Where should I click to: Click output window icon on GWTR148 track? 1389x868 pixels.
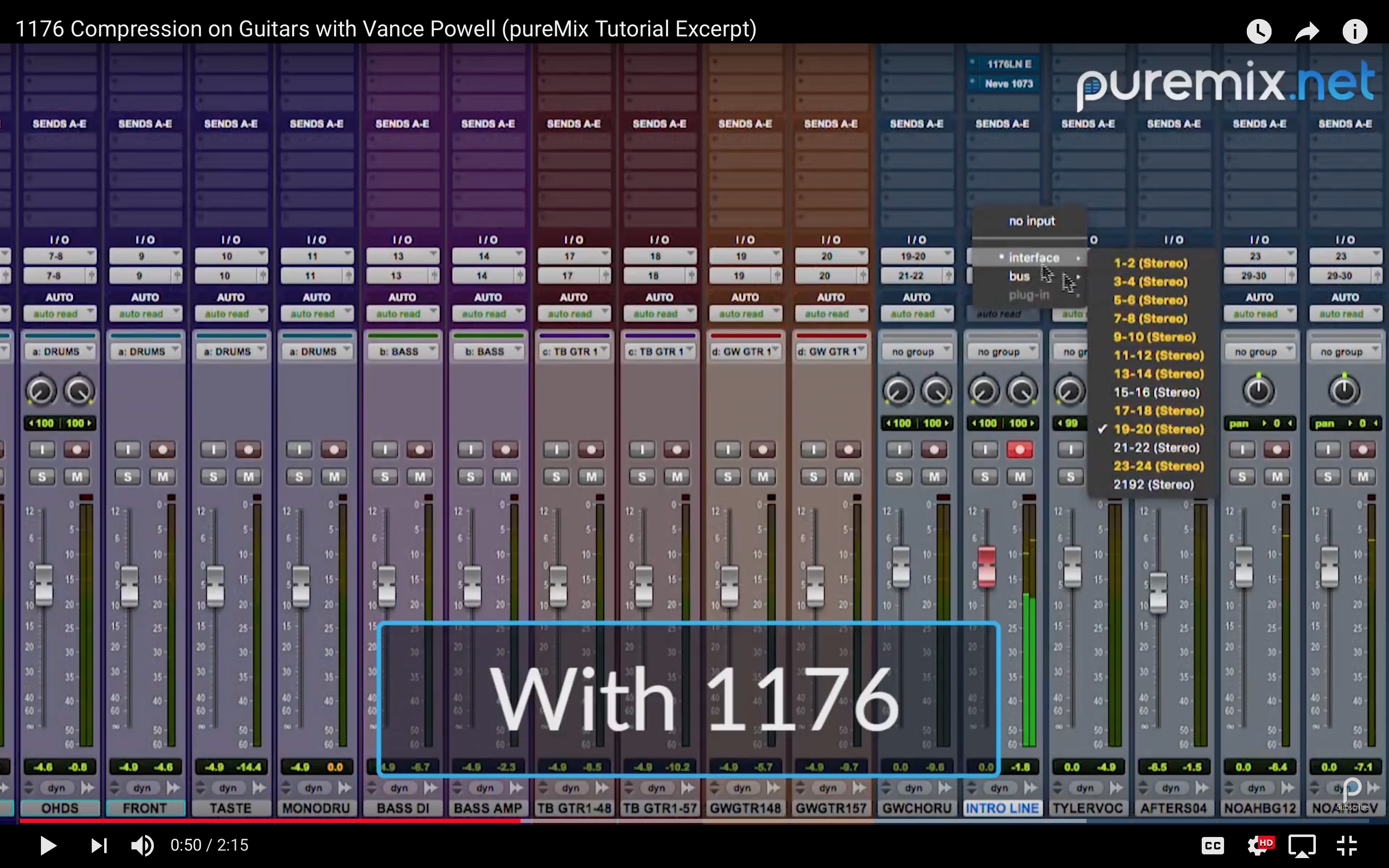click(x=774, y=788)
